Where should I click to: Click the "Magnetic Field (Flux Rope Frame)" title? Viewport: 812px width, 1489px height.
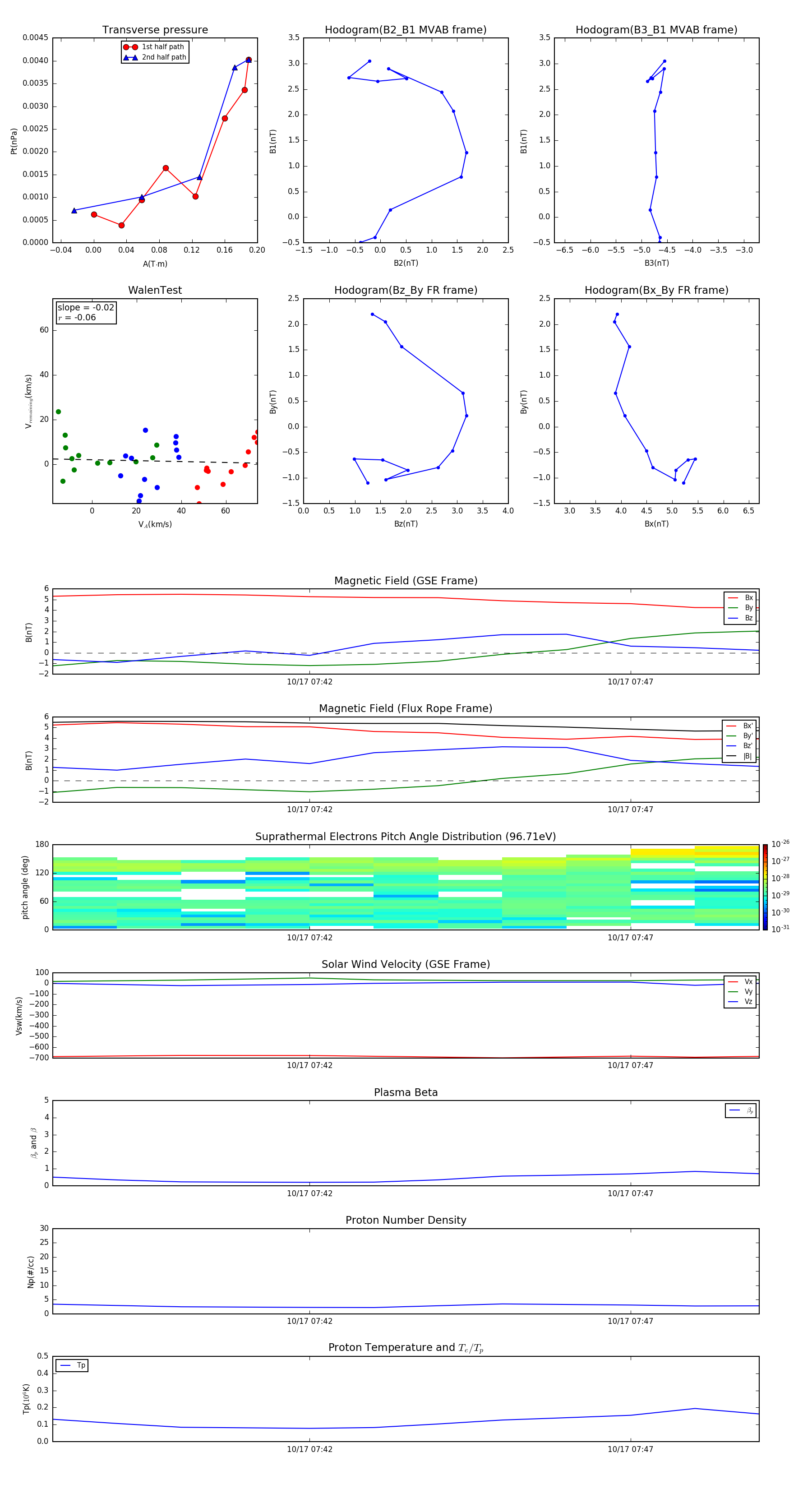406,709
